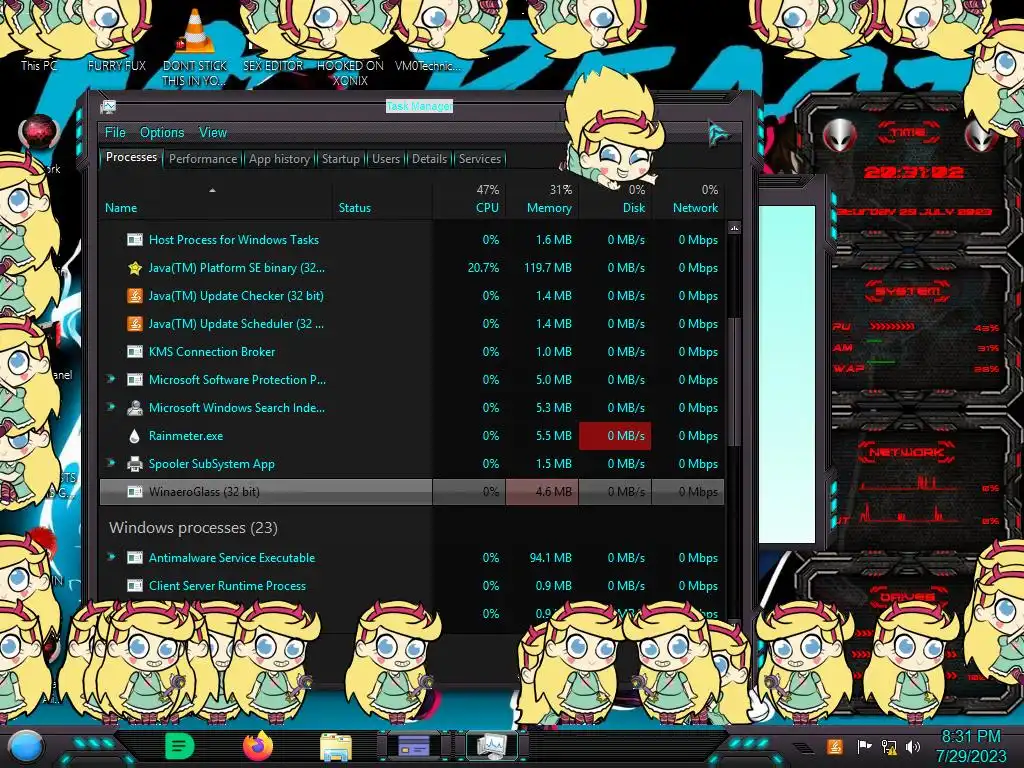1024x768 pixels.
Task: Click the 20.7% CPU value
Action: point(483,268)
